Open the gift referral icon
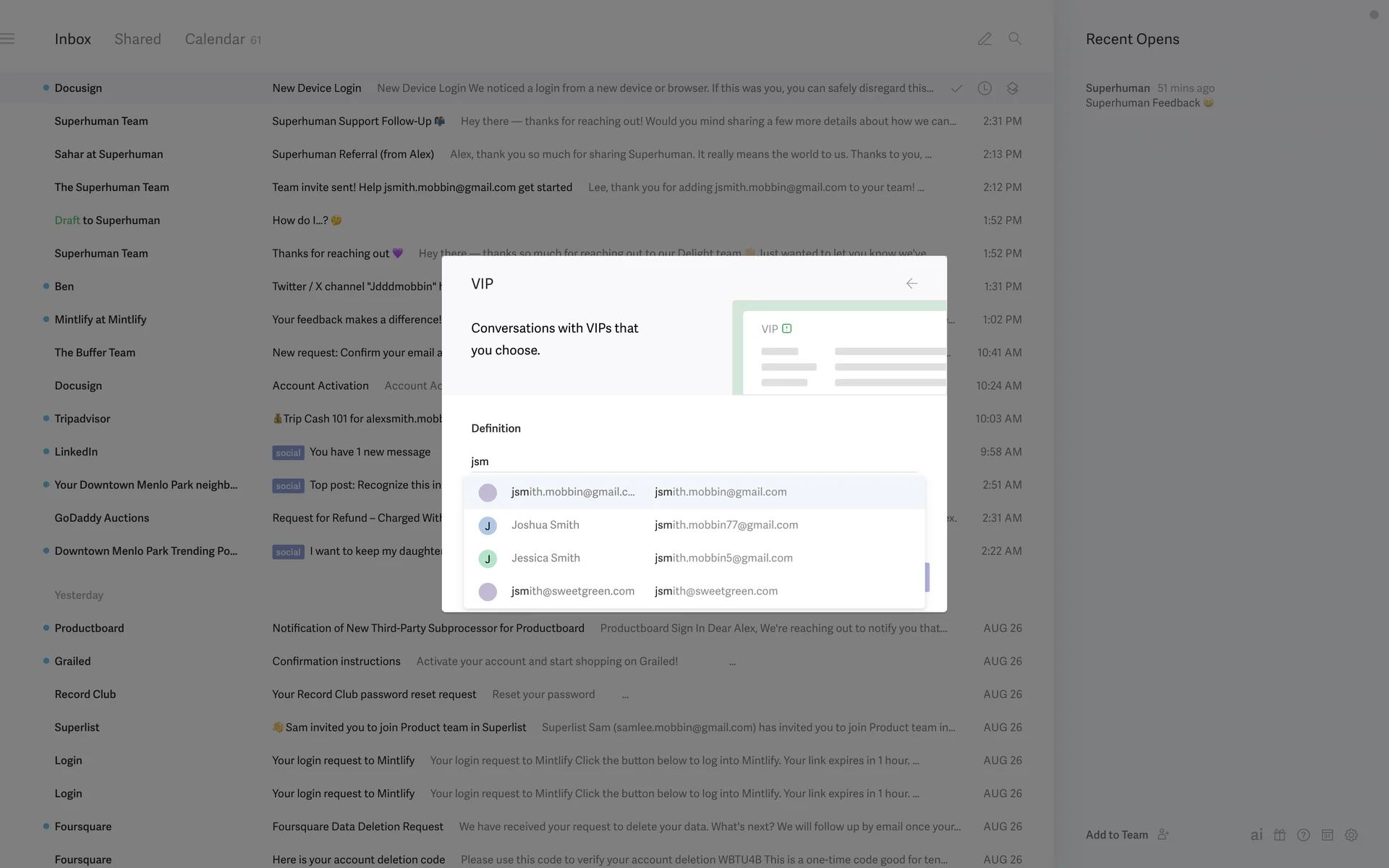Viewport: 1389px width, 868px height. click(1280, 835)
